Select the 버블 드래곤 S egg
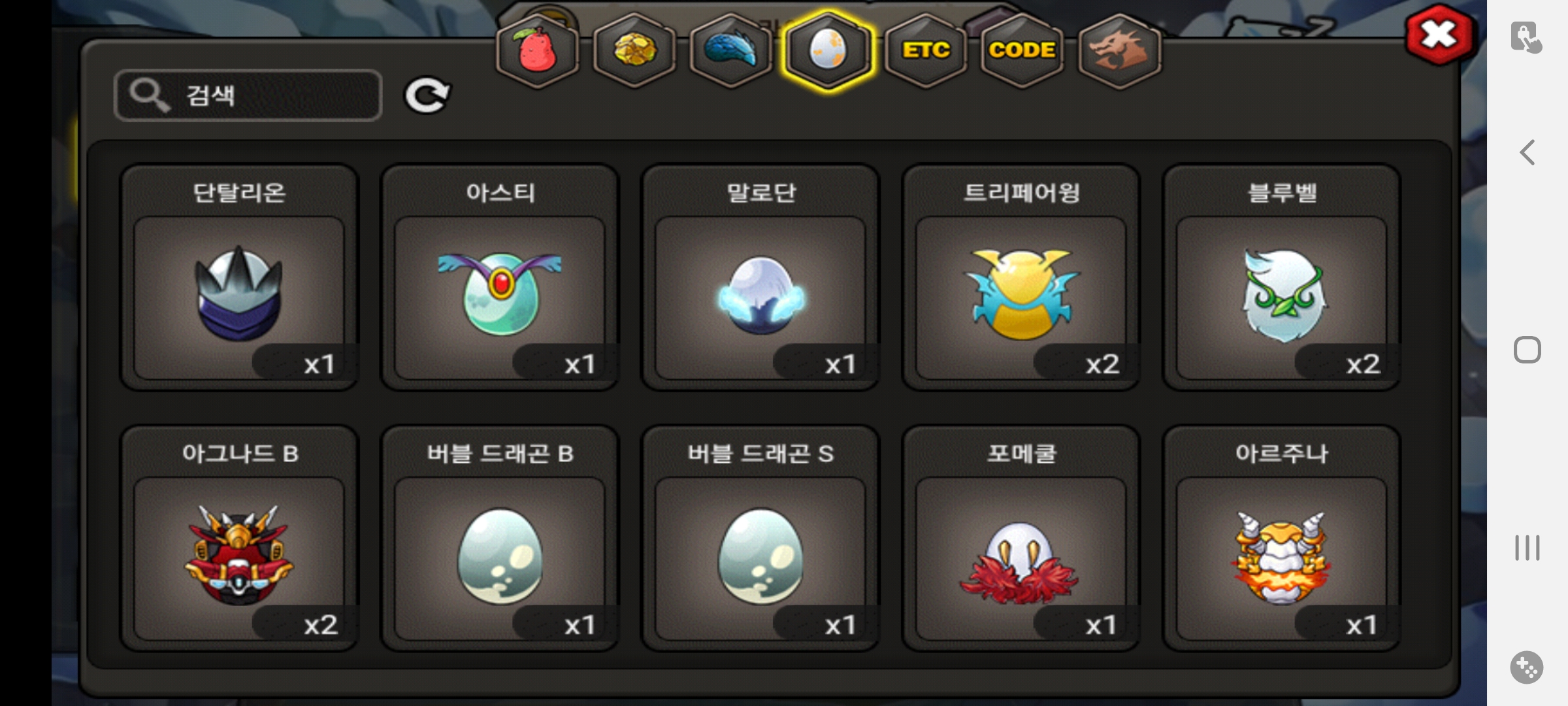1568x706 pixels. coord(760,539)
